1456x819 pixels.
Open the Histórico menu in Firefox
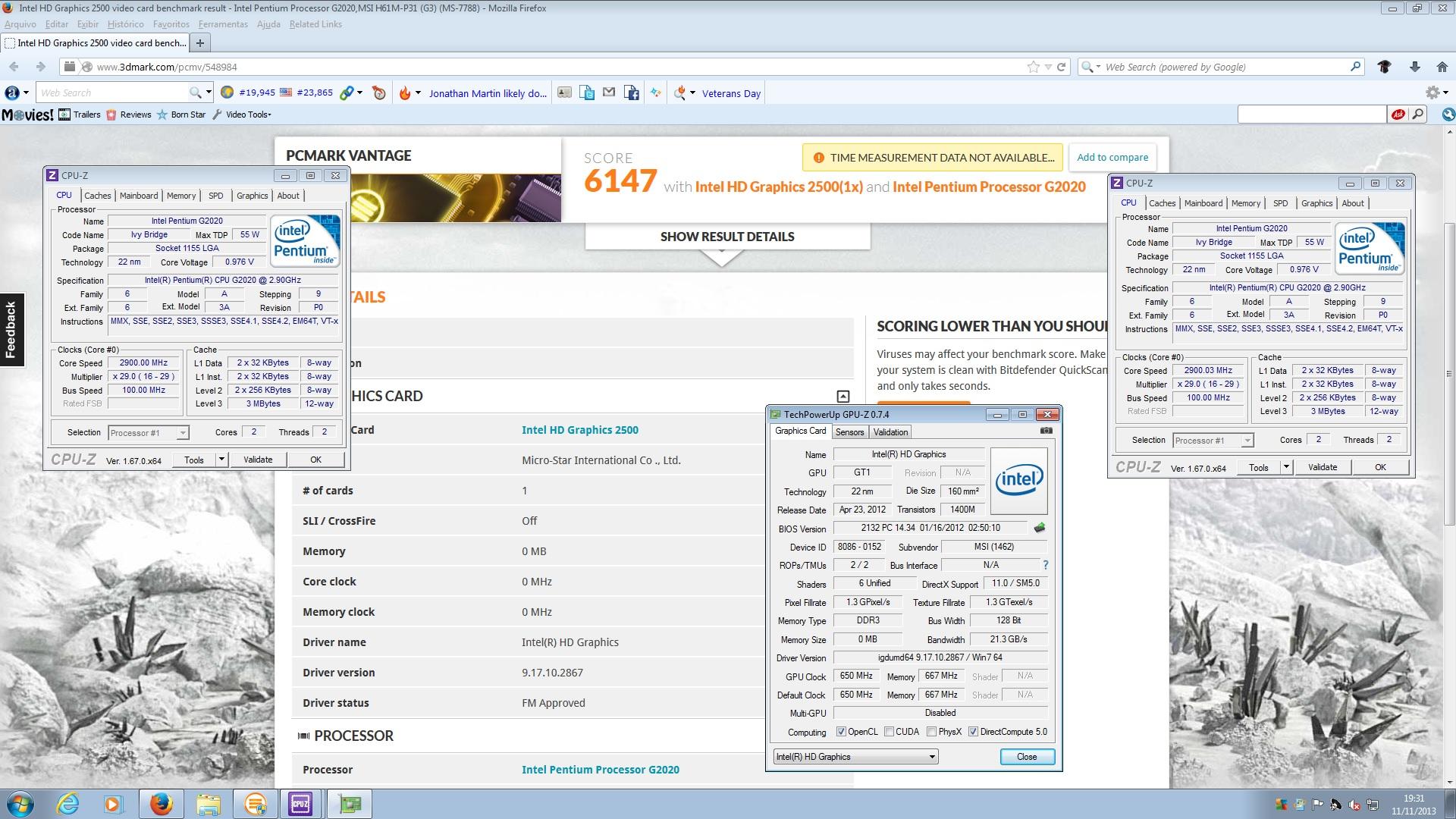pyautogui.click(x=125, y=24)
